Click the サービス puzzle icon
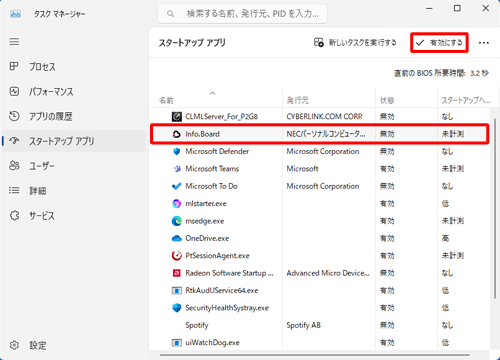This screenshot has width=500, height=360. 14,215
